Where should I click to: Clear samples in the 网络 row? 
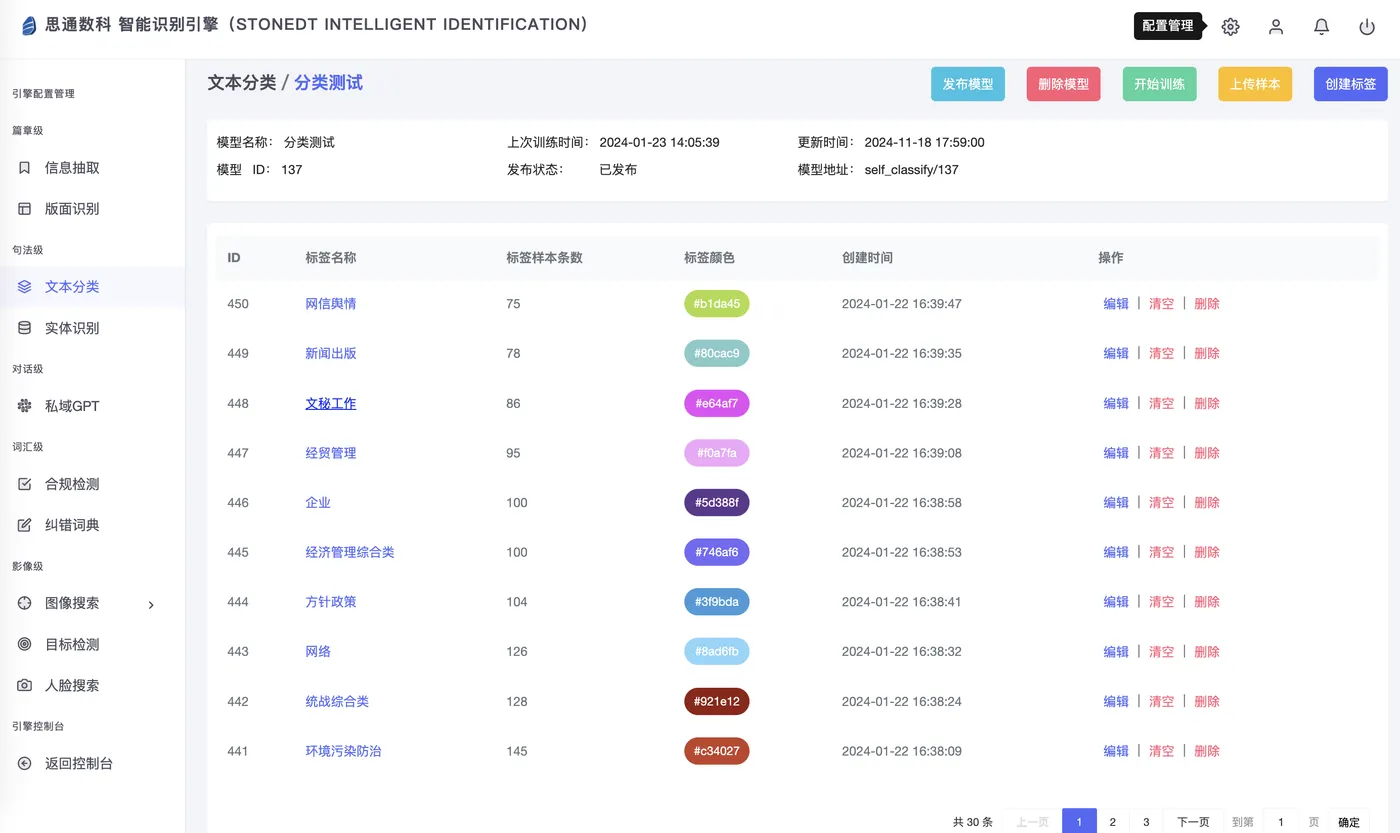click(x=1161, y=652)
